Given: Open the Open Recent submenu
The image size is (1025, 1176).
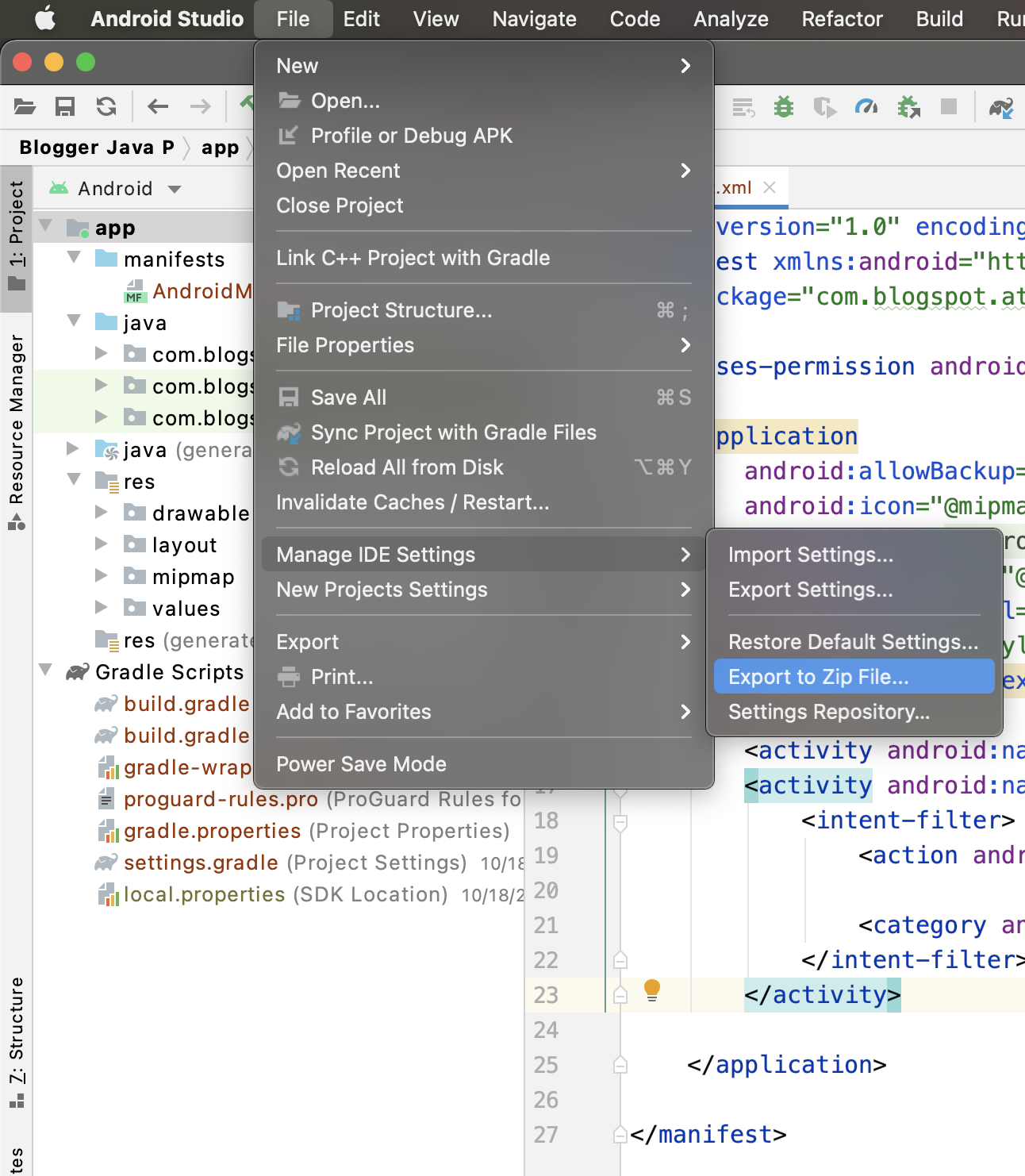Looking at the screenshot, I should point(484,171).
